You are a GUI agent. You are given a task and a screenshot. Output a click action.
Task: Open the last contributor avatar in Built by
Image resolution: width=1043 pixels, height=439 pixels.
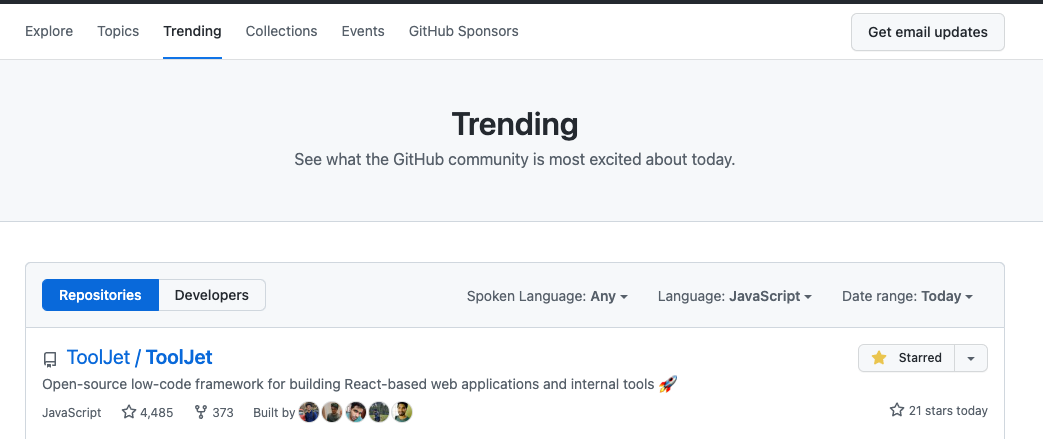(402, 412)
